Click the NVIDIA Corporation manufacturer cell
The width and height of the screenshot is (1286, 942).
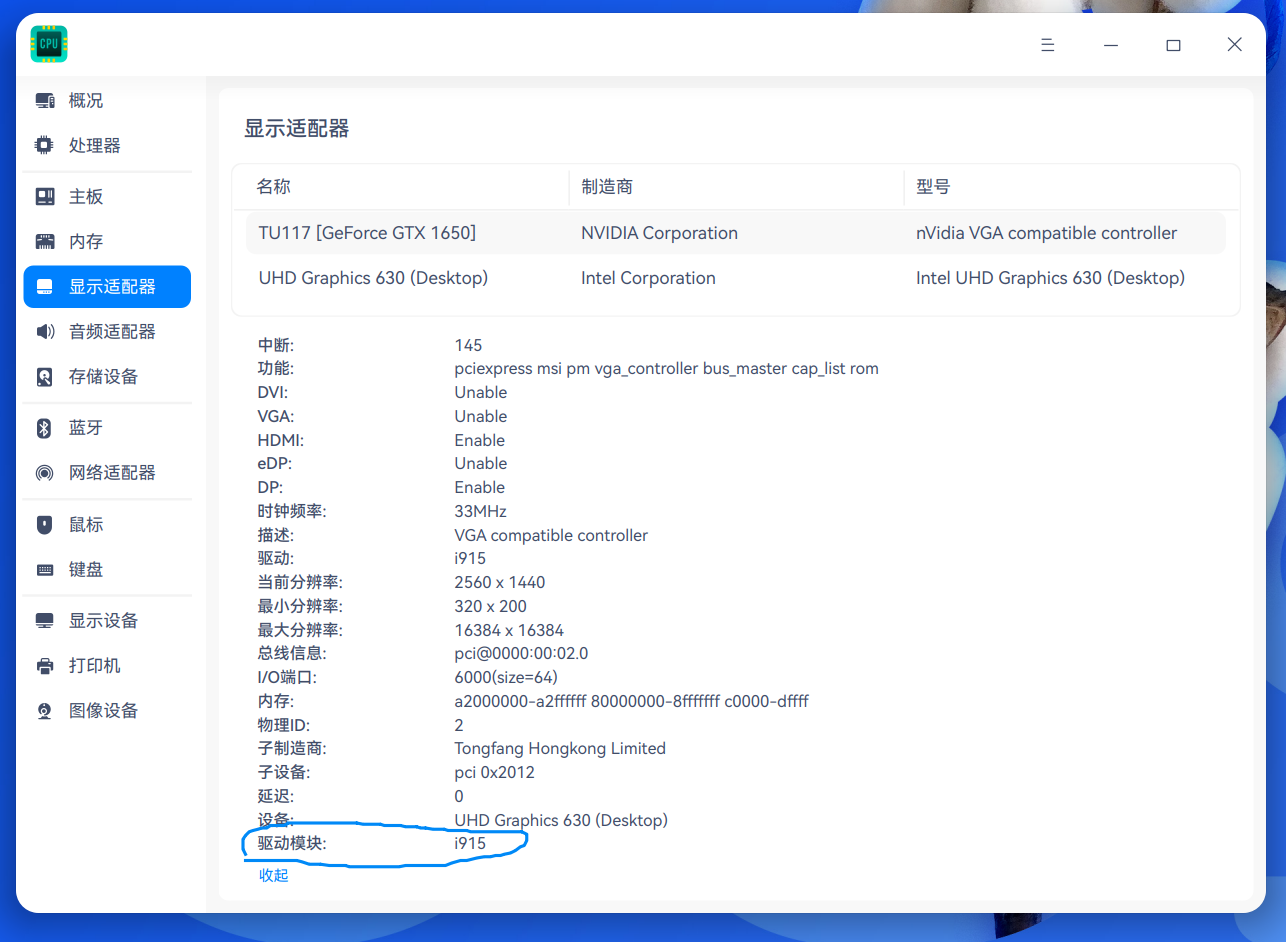(659, 233)
